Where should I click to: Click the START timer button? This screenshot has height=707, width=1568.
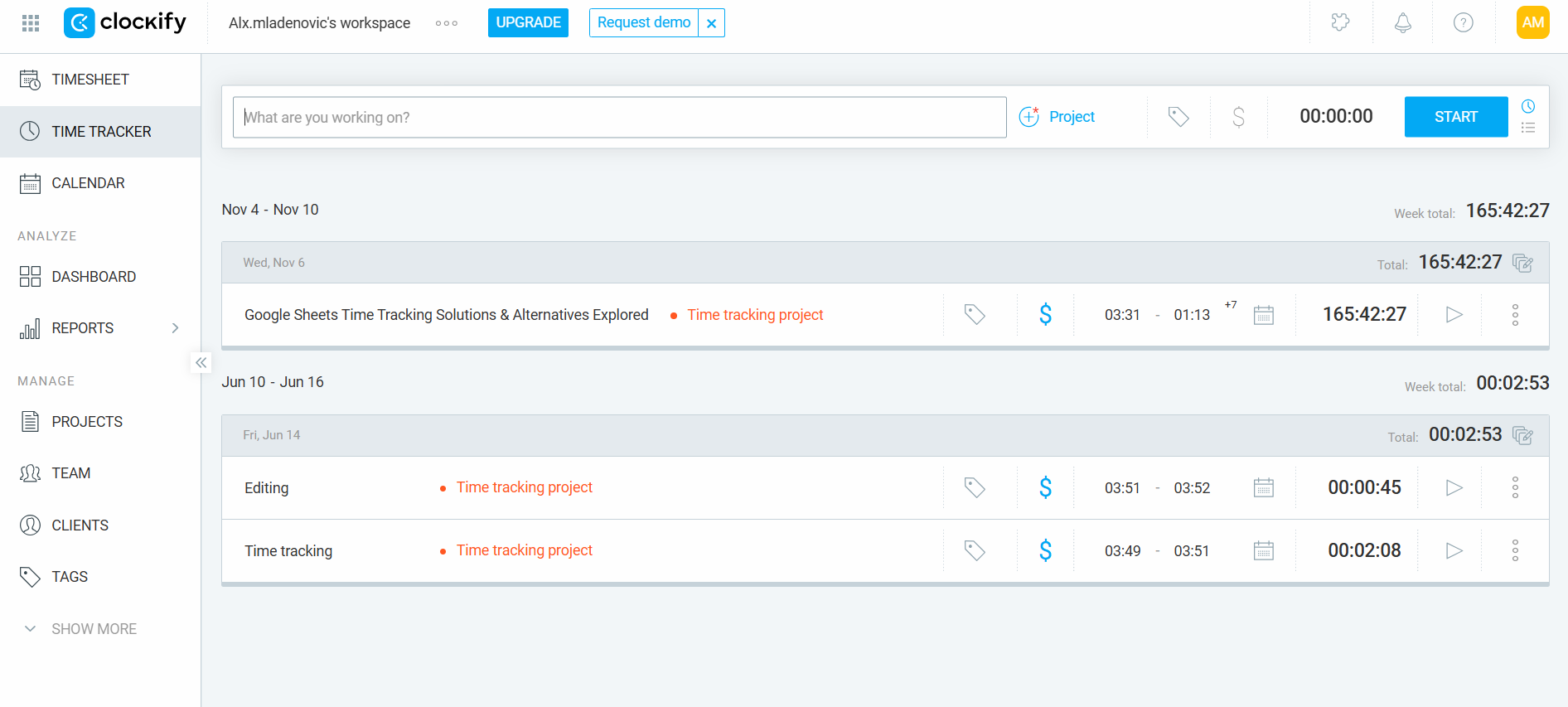pyautogui.click(x=1456, y=117)
